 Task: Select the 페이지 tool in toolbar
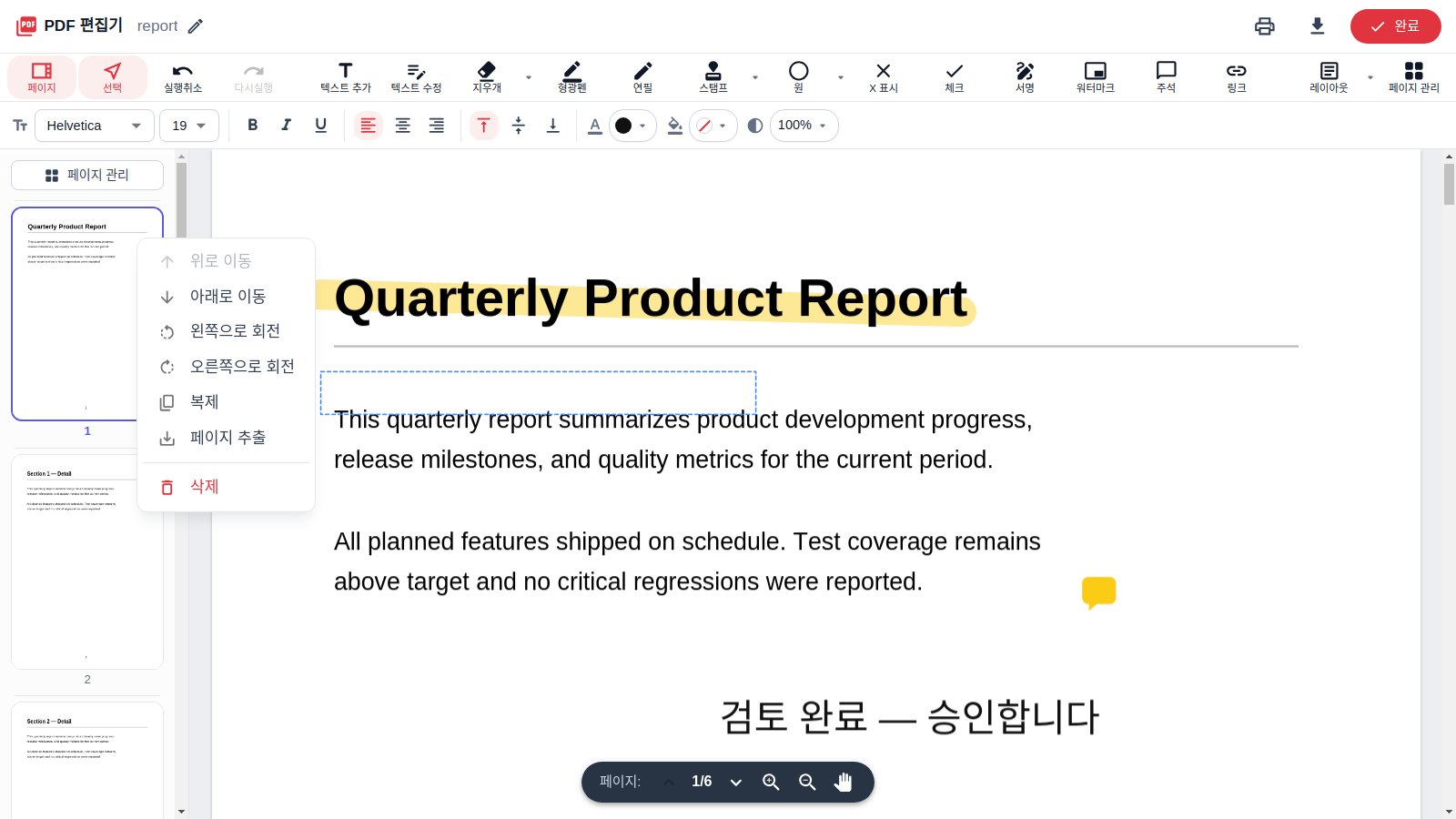pos(42,77)
